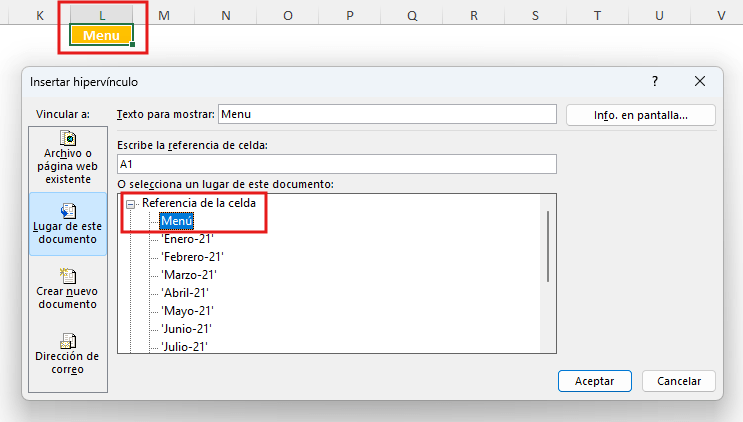Image resolution: width=743 pixels, height=422 pixels.
Task: Select 'Mayo-21' sheet in the list
Action: pos(188,311)
